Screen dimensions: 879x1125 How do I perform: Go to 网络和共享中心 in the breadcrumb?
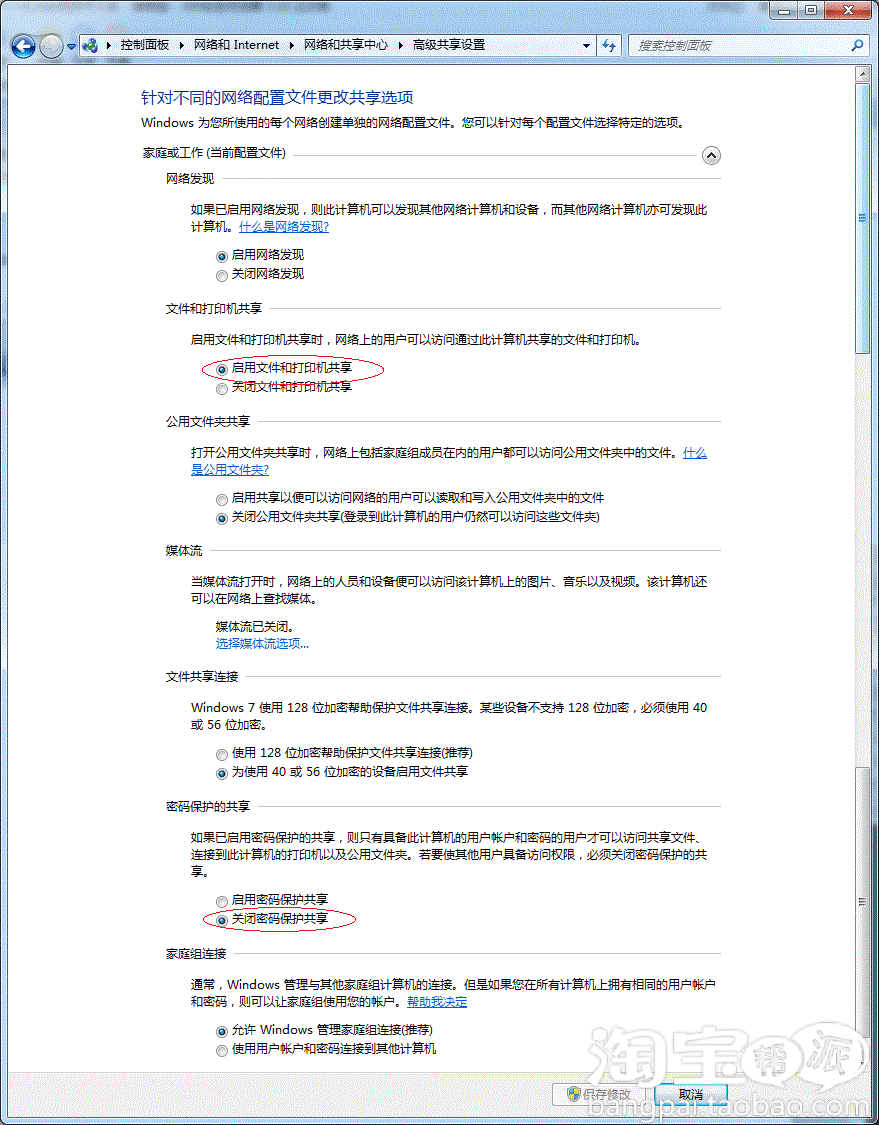pyautogui.click(x=345, y=45)
